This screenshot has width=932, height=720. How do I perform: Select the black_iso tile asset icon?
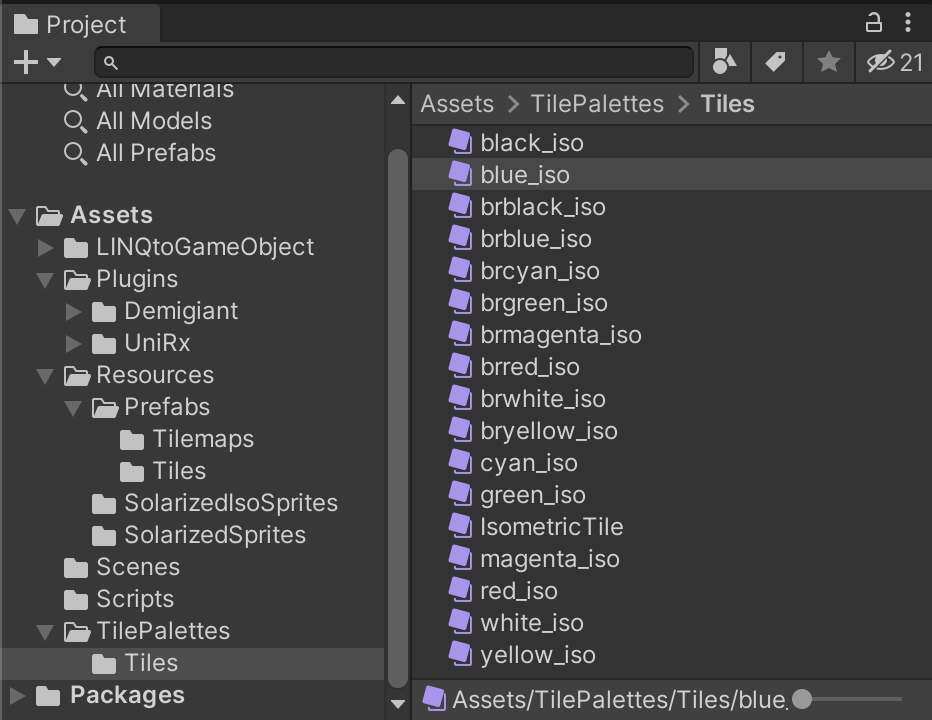pyautogui.click(x=460, y=143)
